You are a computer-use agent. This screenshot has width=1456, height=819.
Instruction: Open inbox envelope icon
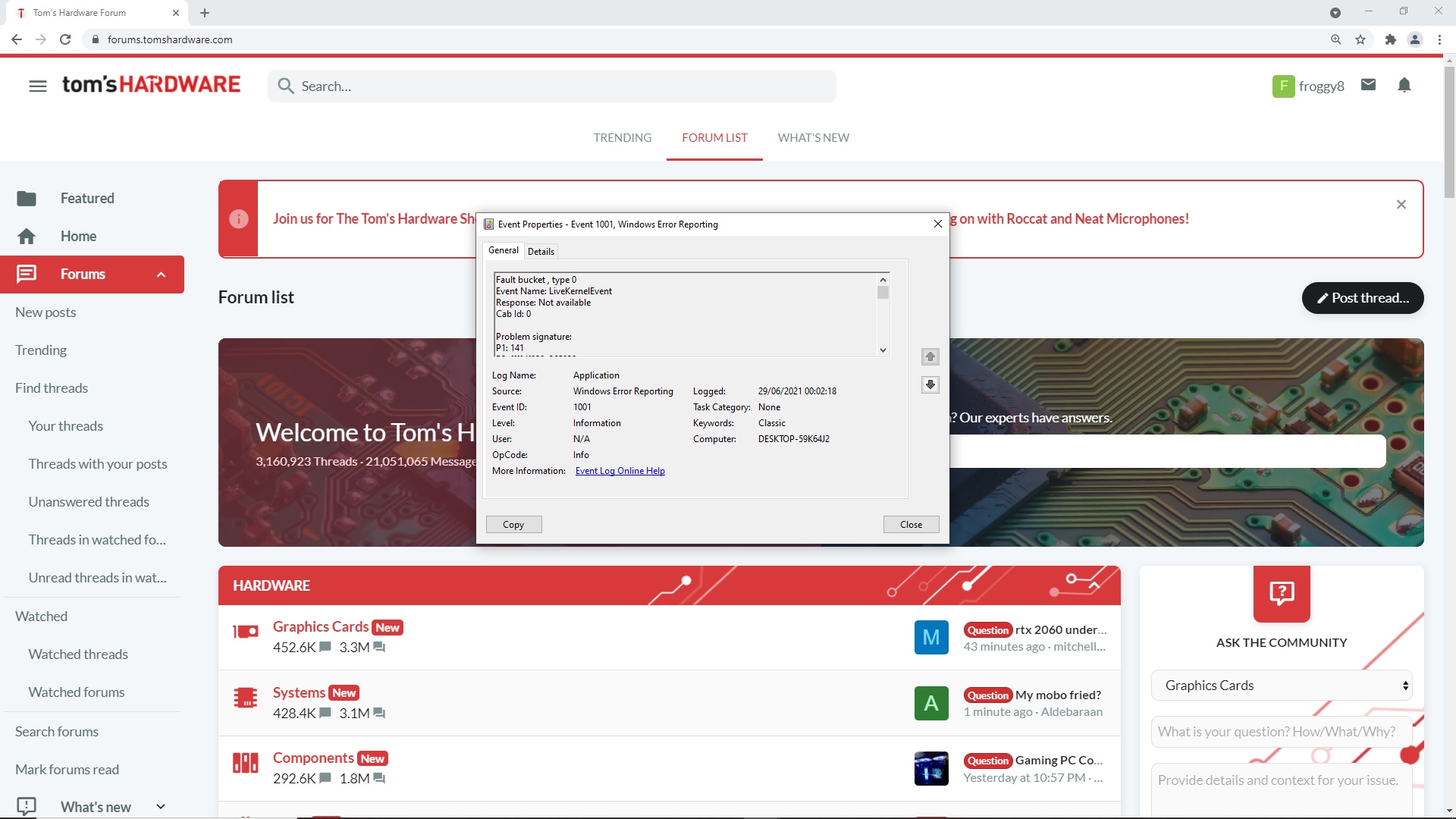1368,85
